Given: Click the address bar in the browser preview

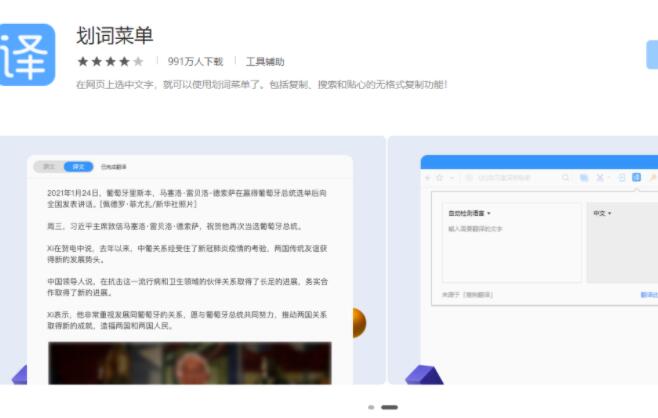Looking at the screenshot, I should point(504,178).
